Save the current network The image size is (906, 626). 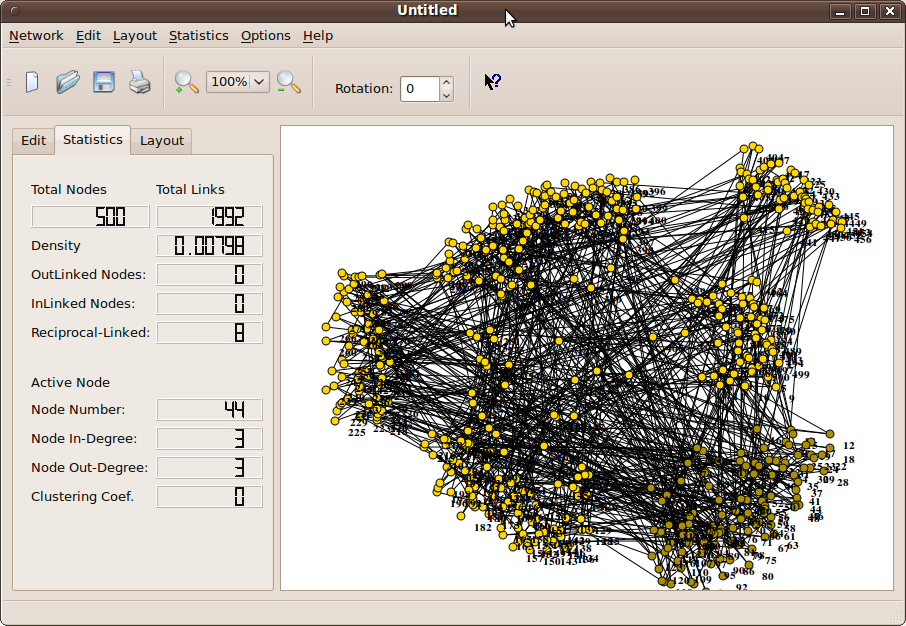tap(103, 82)
